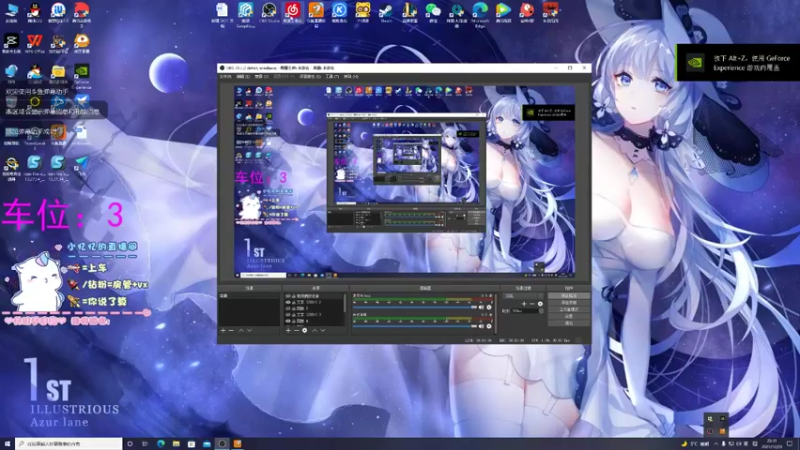This screenshot has width=800, height=450.
Task: Move the scene down in the Scenes panel
Action: point(249,330)
